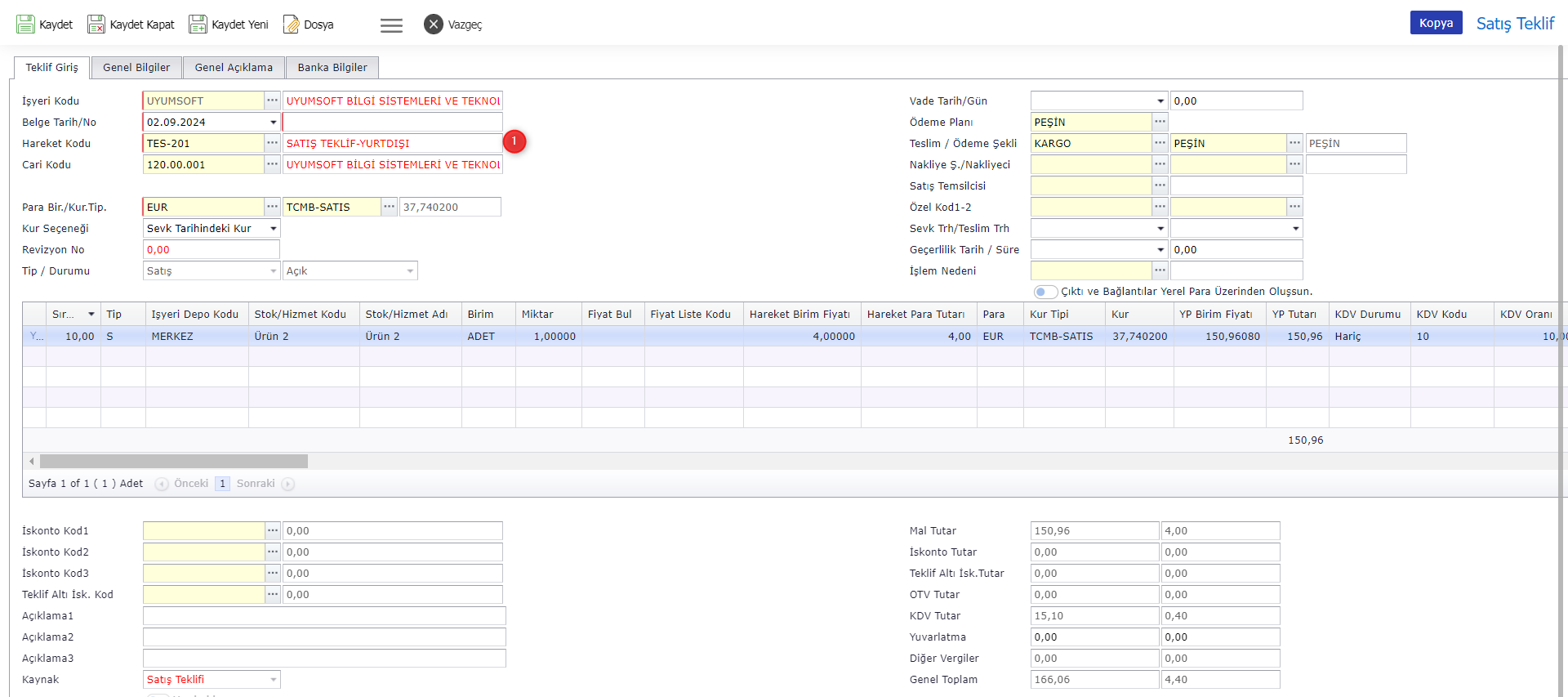Open lookup for TCMB-SATIS kur tipi
Screen dimensions: 1568x697
click(x=390, y=207)
